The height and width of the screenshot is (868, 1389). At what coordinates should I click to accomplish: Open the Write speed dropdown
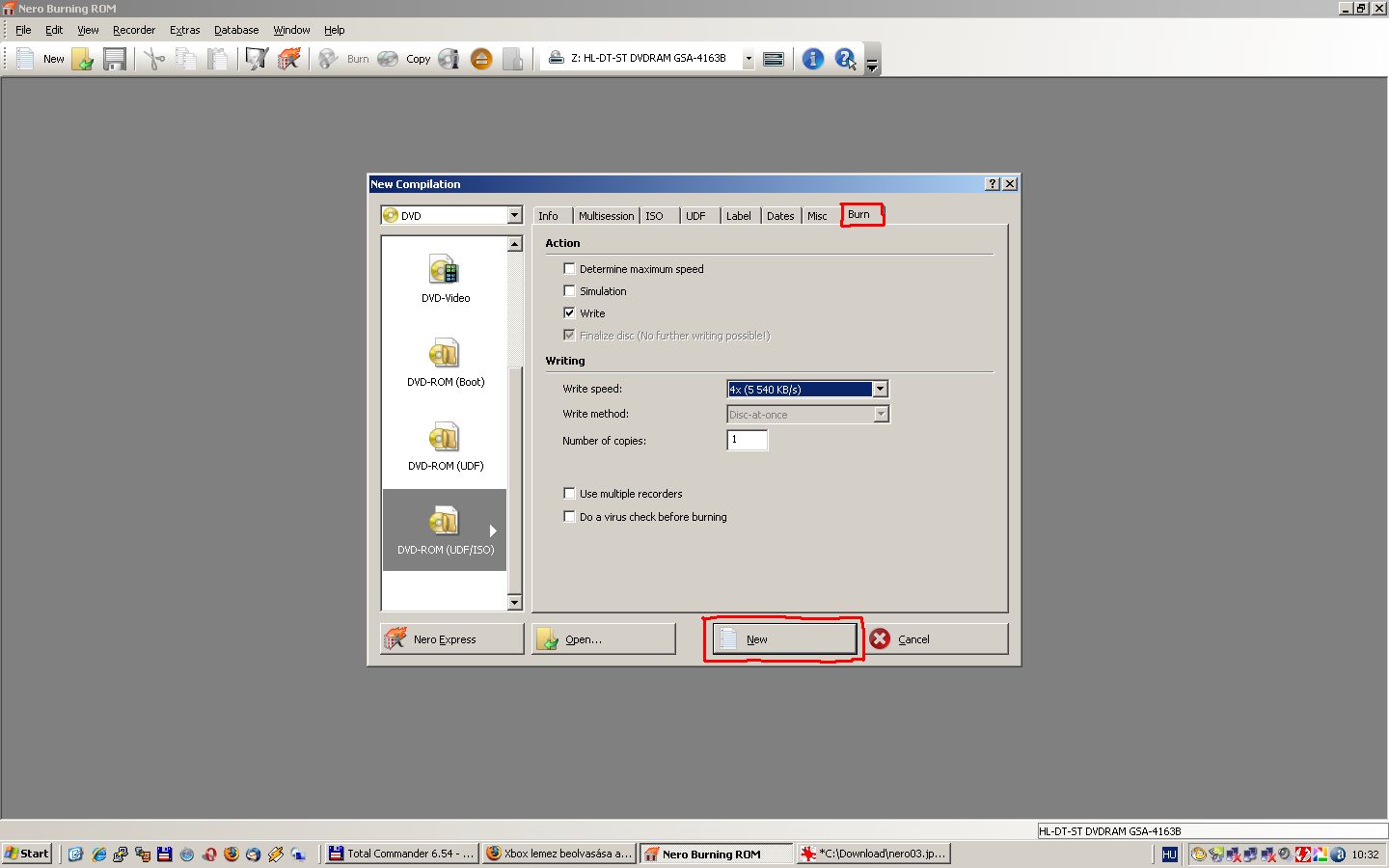click(x=880, y=389)
